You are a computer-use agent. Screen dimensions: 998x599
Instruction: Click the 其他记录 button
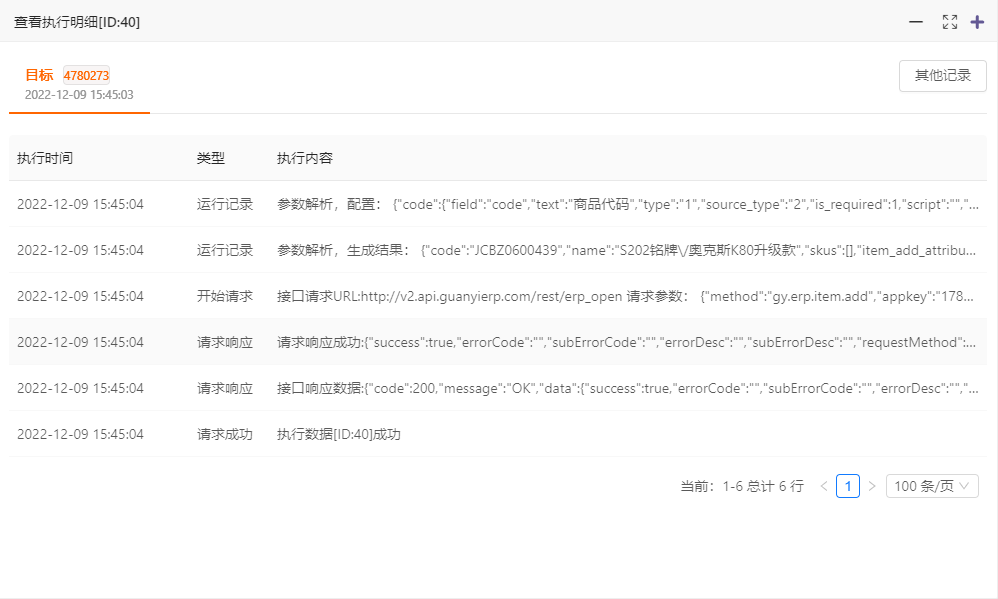[x=942, y=76]
